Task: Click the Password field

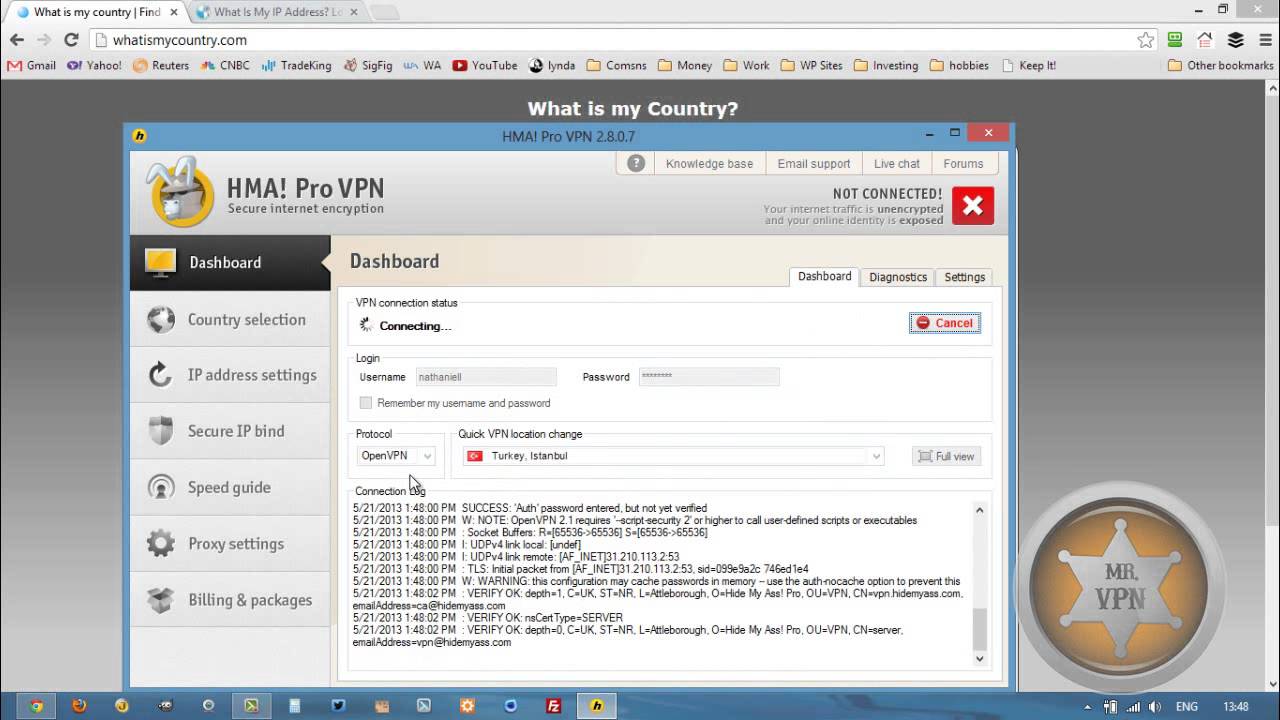Action: click(709, 377)
